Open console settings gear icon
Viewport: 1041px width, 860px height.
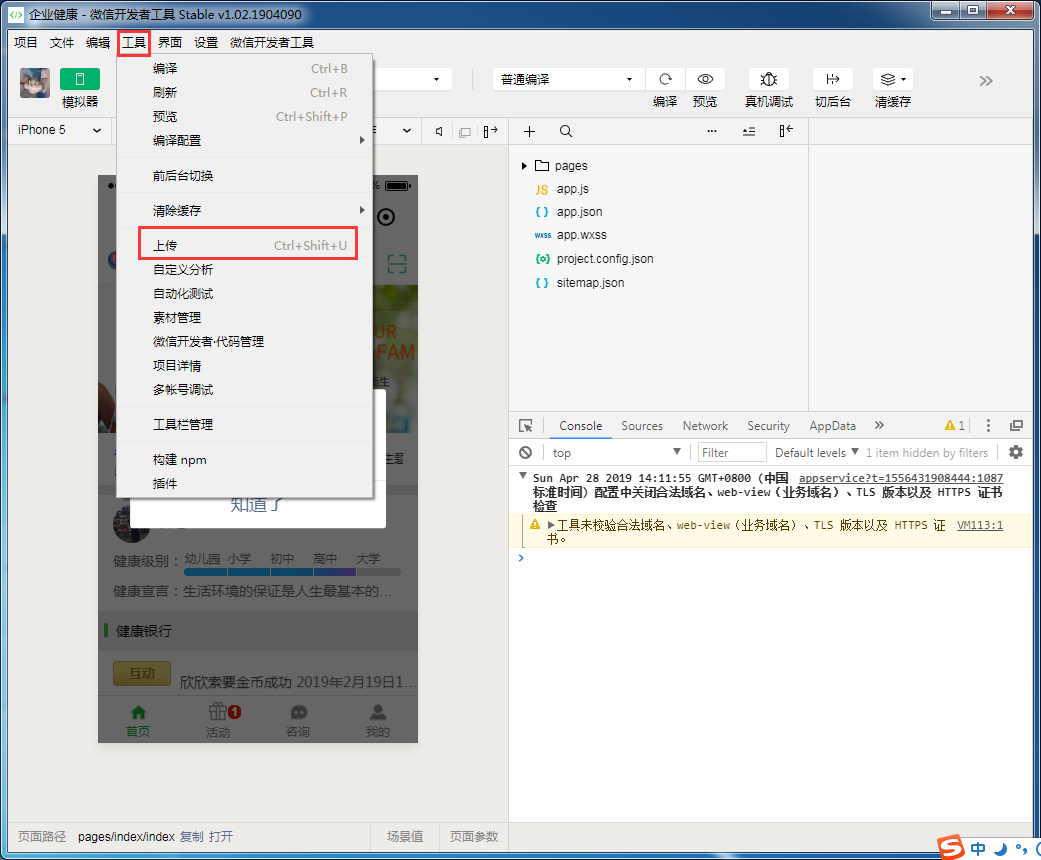point(1016,452)
